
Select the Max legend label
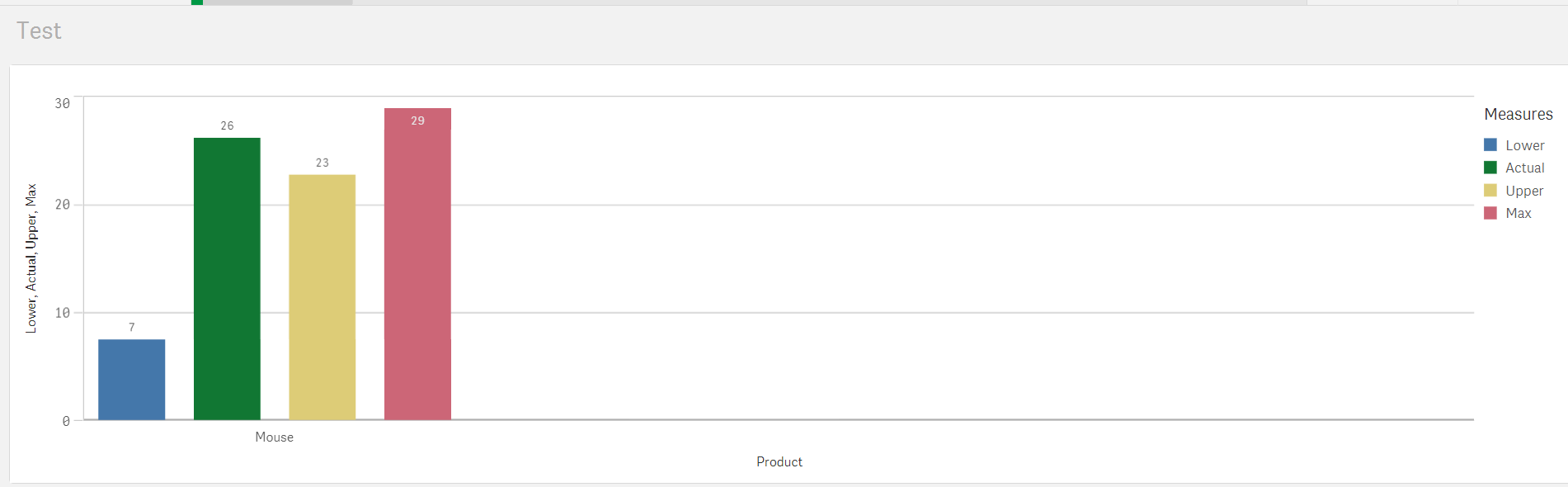tap(1518, 213)
